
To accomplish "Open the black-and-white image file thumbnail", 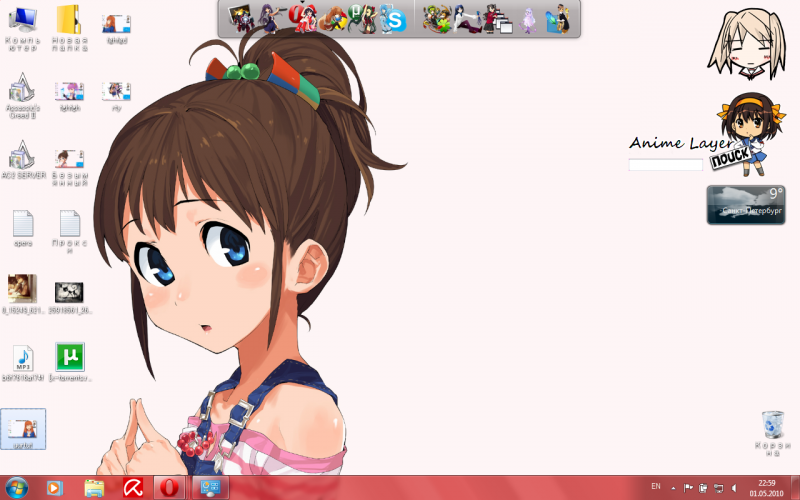I will point(69,297).
